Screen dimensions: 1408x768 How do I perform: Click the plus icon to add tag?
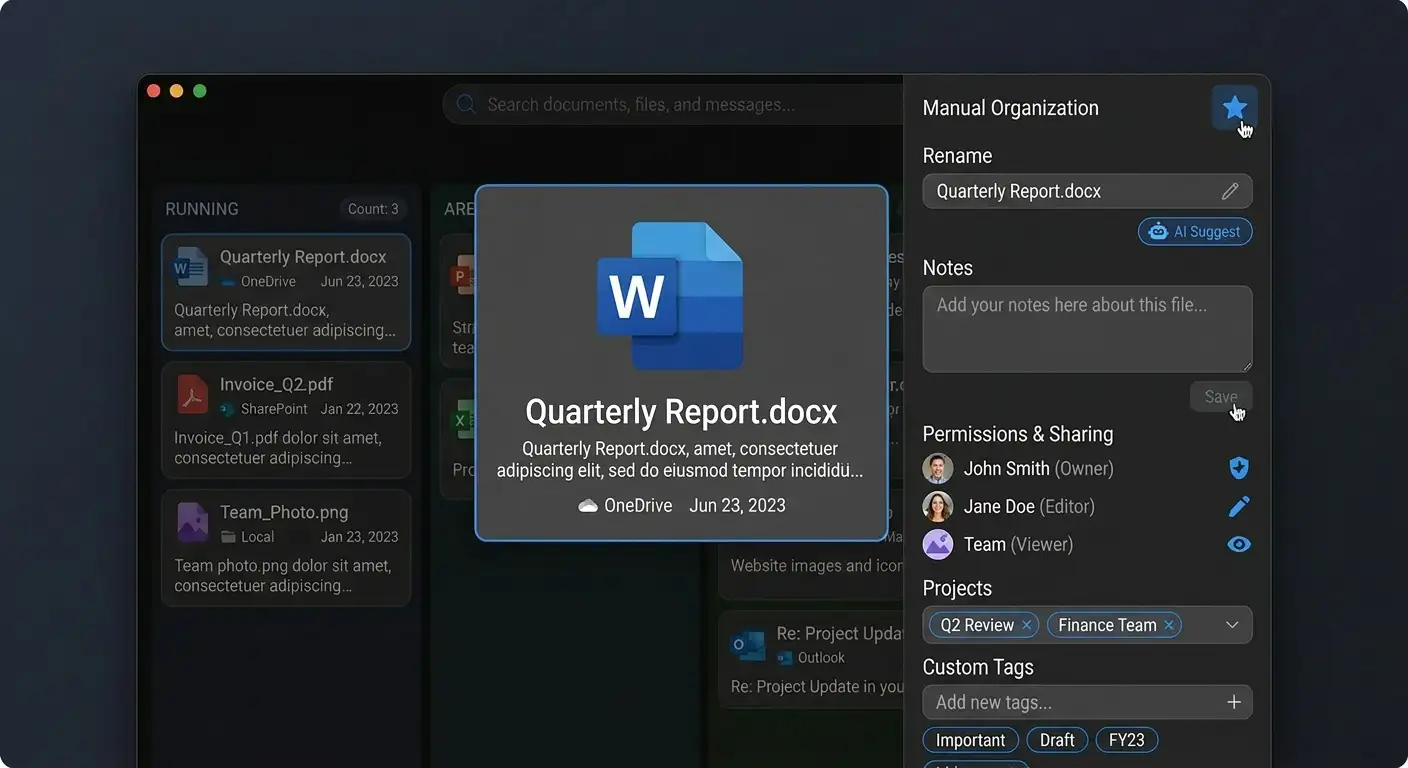pos(1234,702)
